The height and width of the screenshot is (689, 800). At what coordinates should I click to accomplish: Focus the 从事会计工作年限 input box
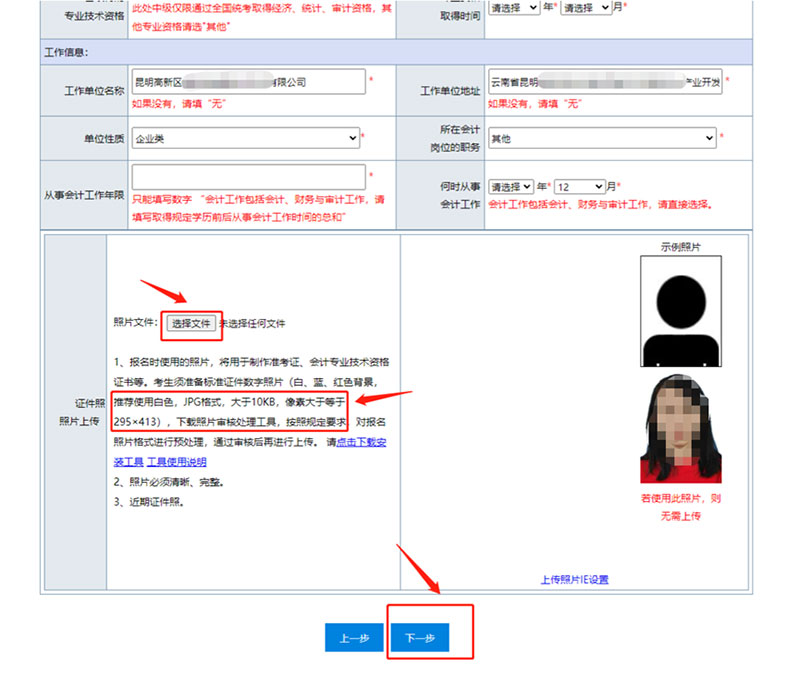click(x=248, y=177)
